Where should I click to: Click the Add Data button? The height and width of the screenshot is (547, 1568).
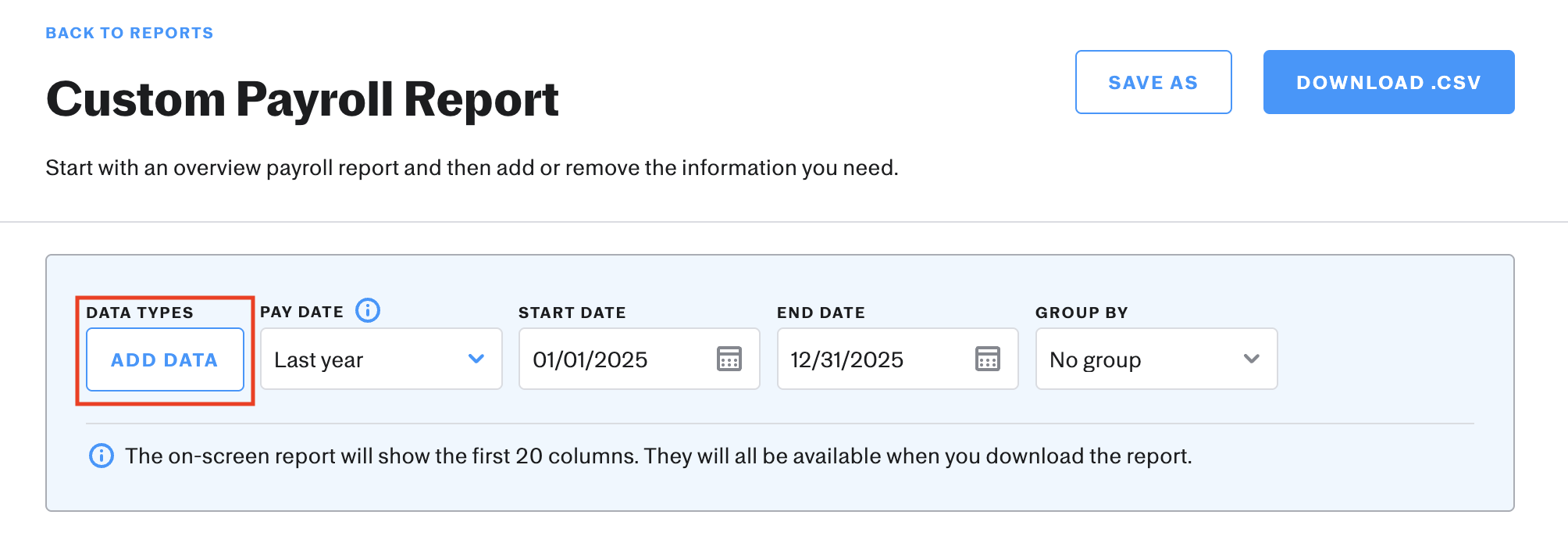[x=165, y=359]
